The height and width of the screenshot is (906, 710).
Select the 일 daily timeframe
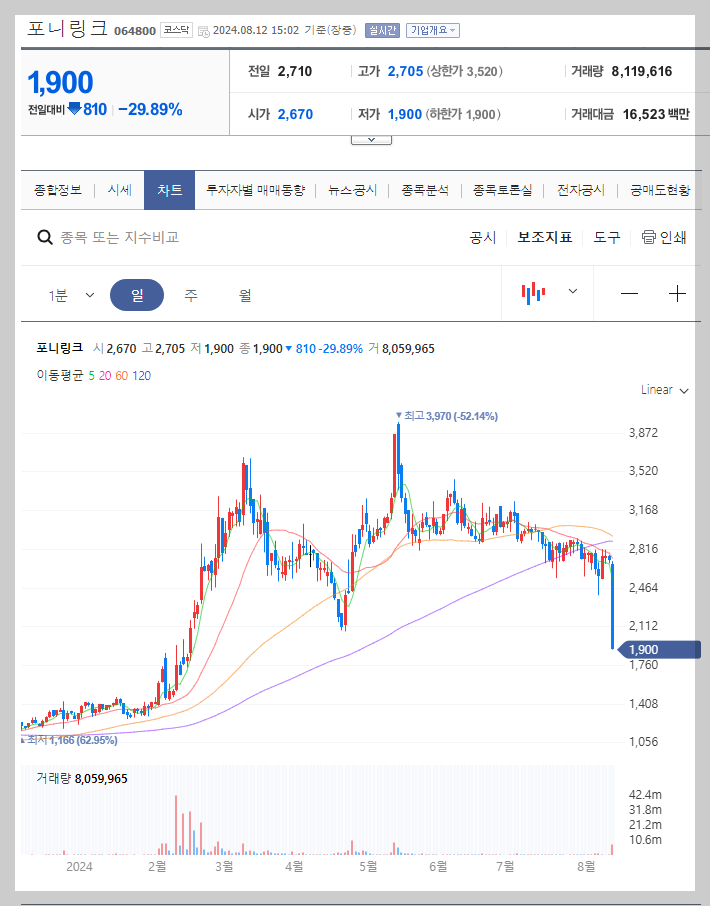(137, 293)
